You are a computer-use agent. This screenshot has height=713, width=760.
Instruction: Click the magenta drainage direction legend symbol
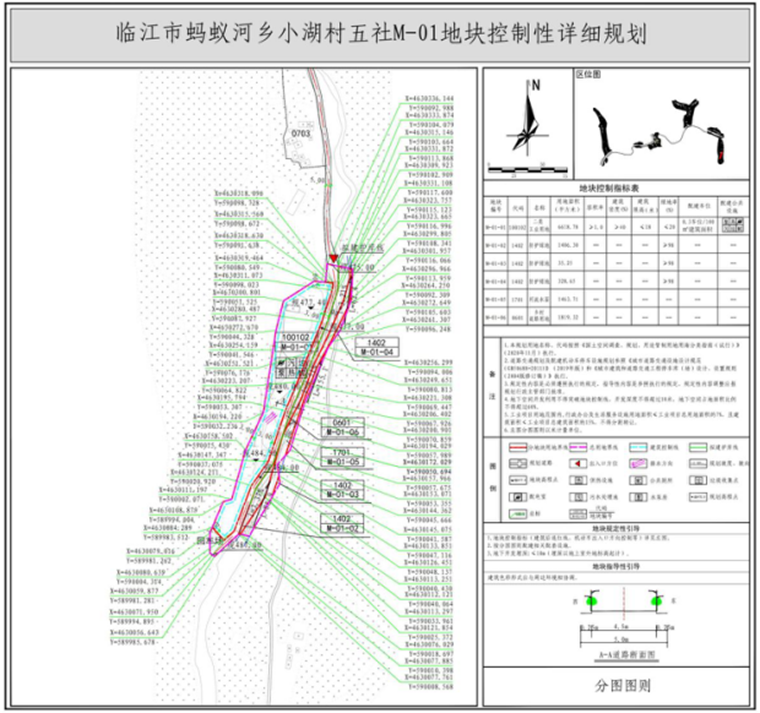[x=638, y=464]
